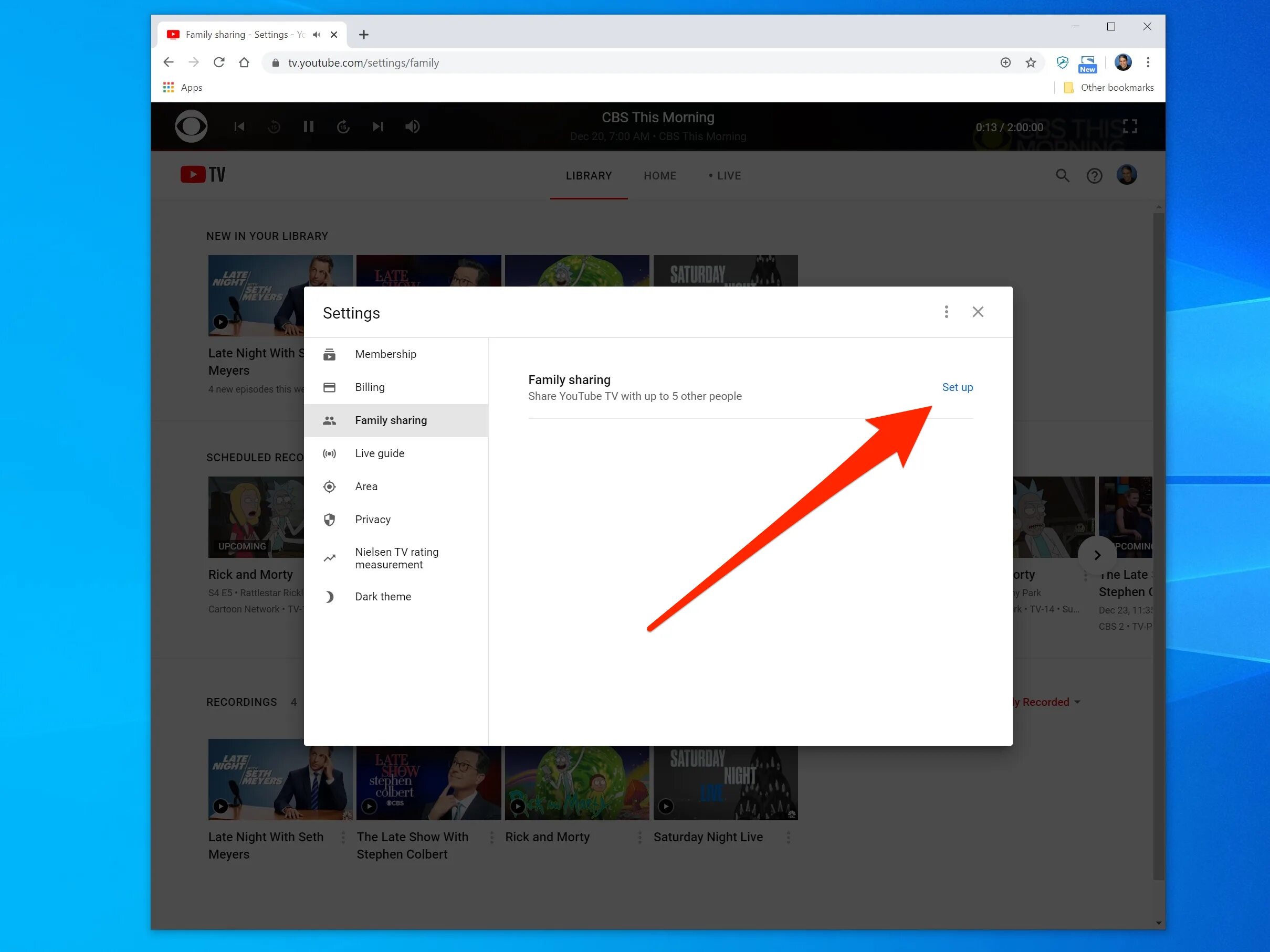Click the Nielsen trending graph icon
This screenshot has height=952, width=1270.
[329, 558]
